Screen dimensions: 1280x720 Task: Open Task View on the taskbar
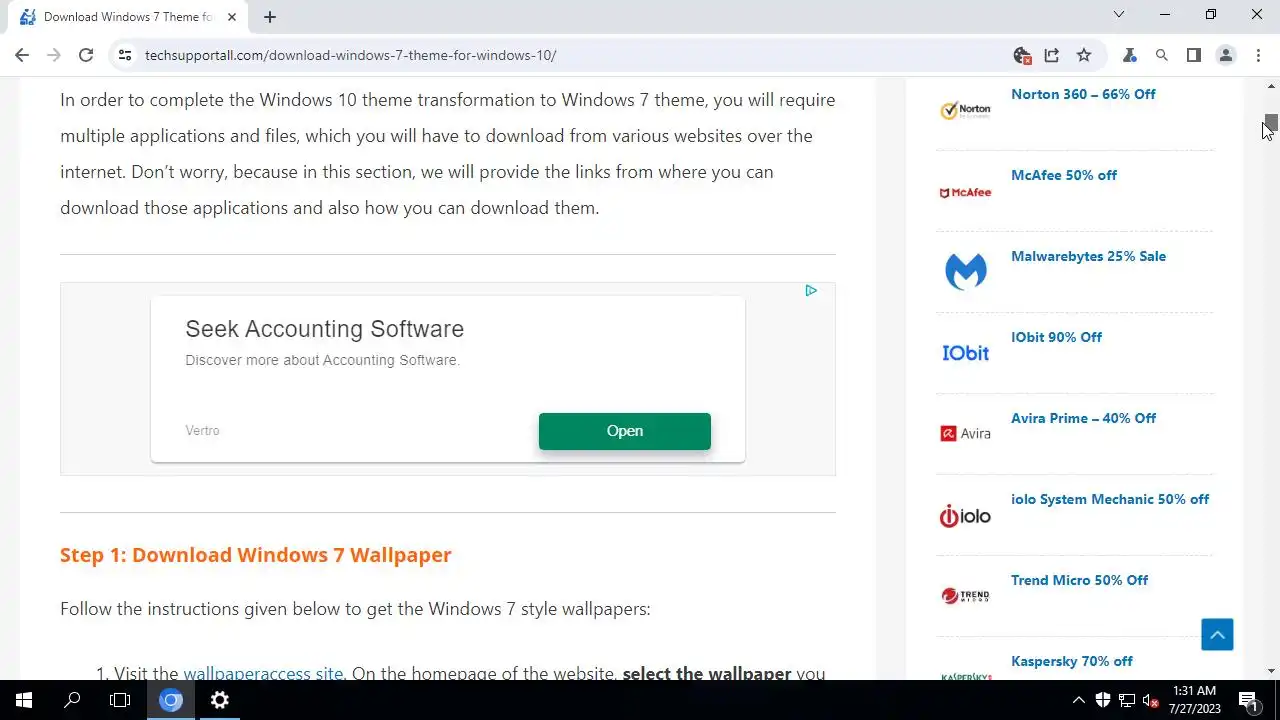[x=120, y=700]
